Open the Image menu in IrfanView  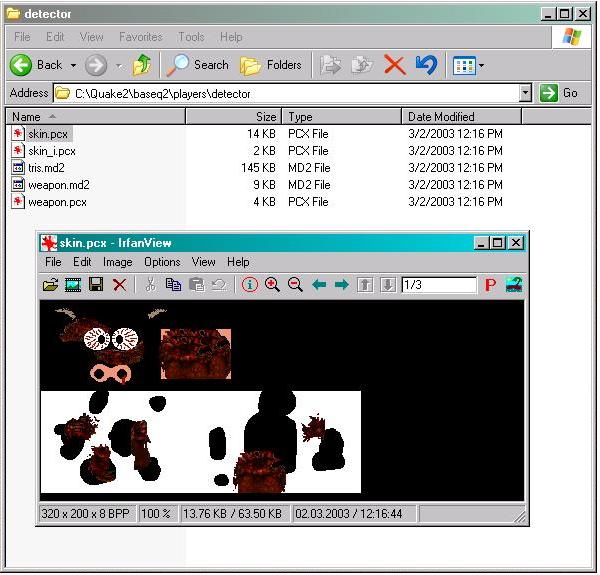click(x=117, y=262)
